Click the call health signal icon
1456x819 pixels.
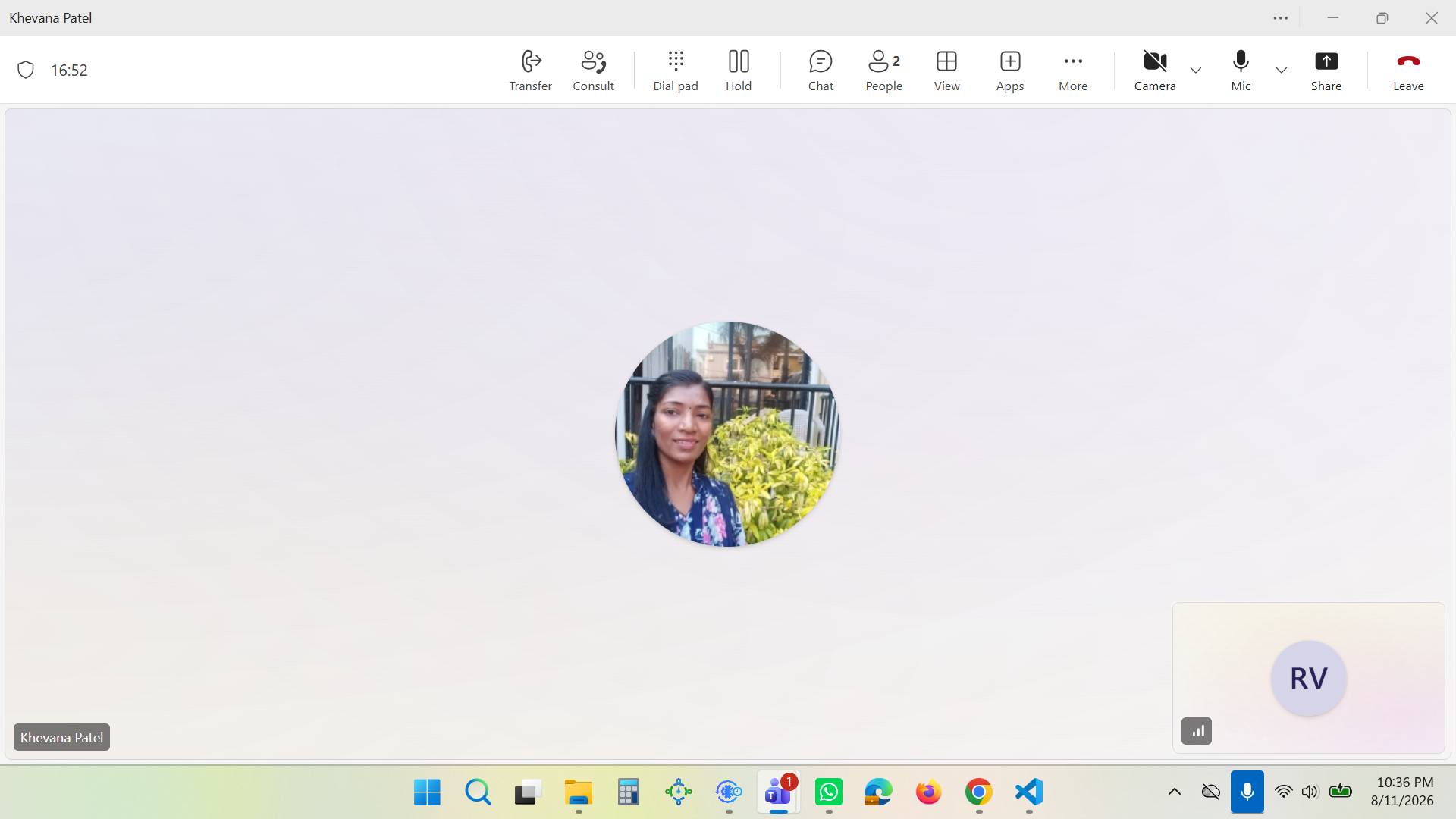tap(1197, 731)
